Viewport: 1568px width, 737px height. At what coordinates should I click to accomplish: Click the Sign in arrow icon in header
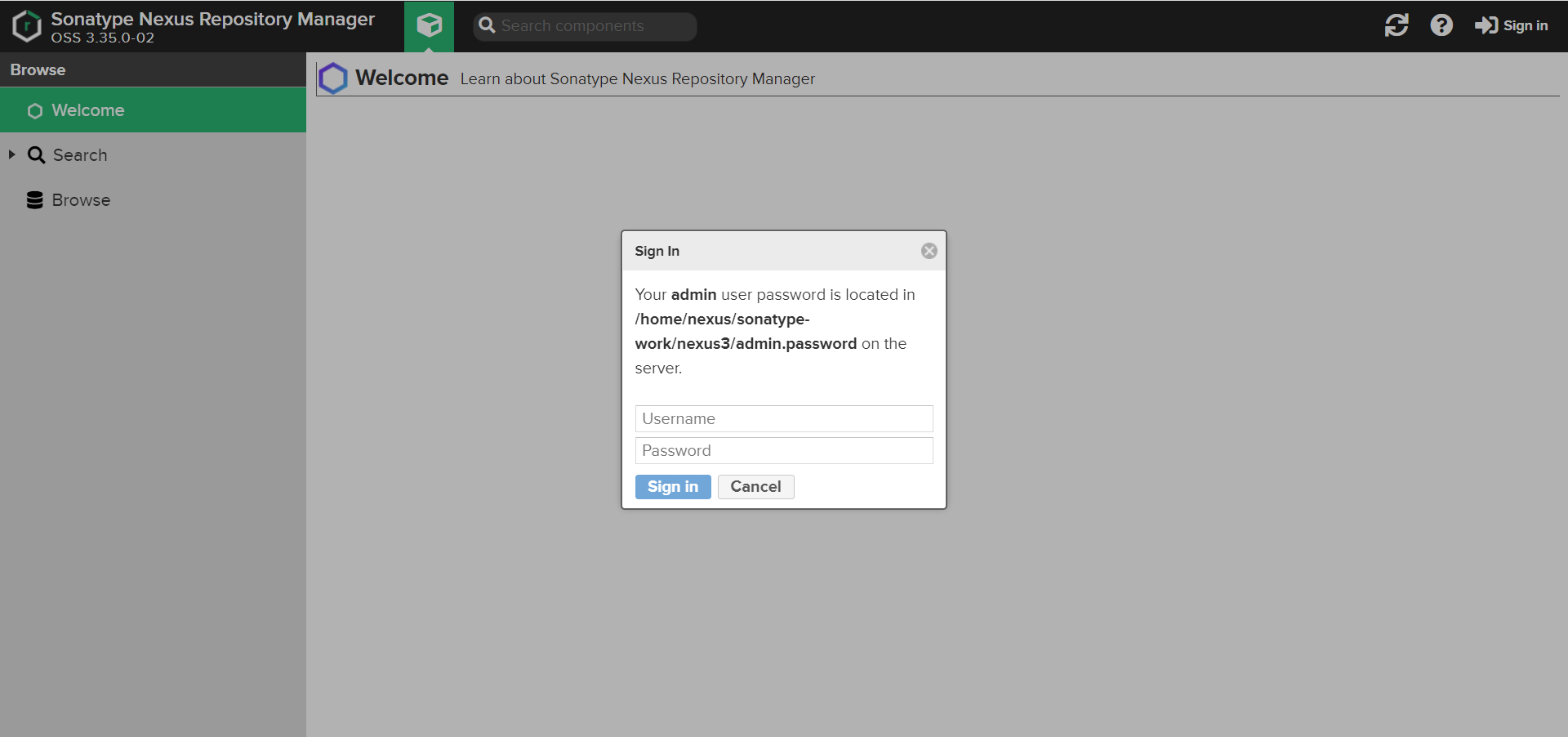click(x=1486, y=25)
